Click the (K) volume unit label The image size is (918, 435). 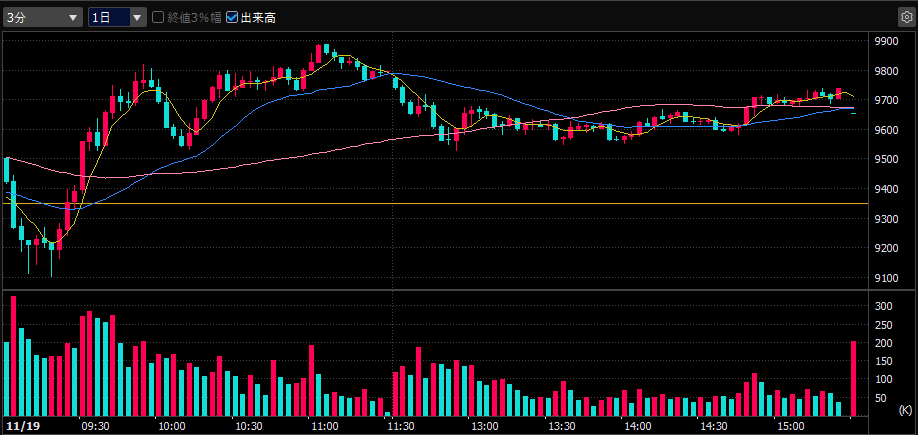coord(904,410)
